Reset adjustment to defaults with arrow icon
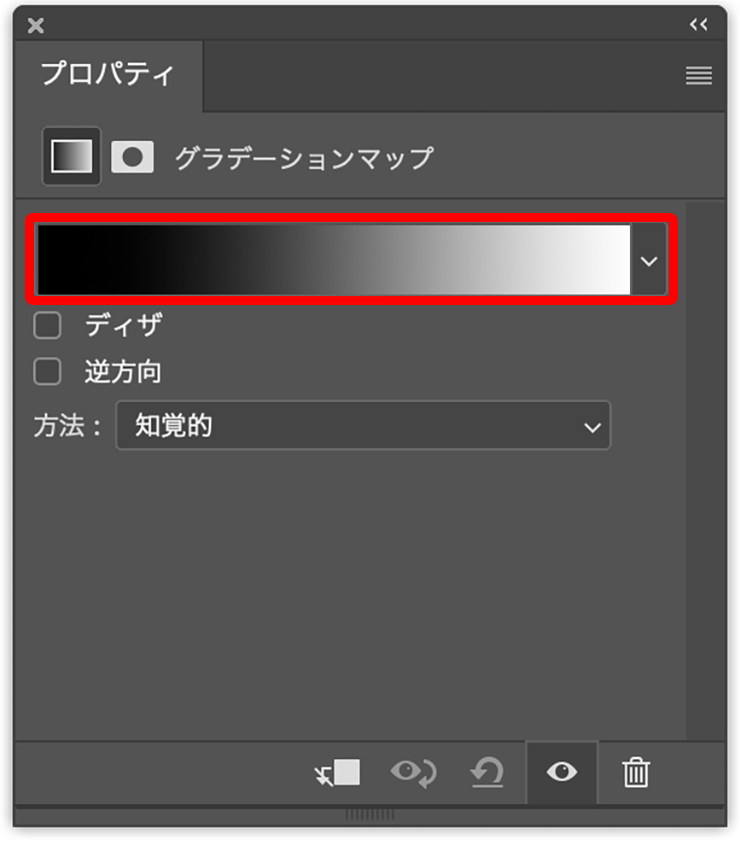Viewport: 740px width, 845px height. (487, 773)
